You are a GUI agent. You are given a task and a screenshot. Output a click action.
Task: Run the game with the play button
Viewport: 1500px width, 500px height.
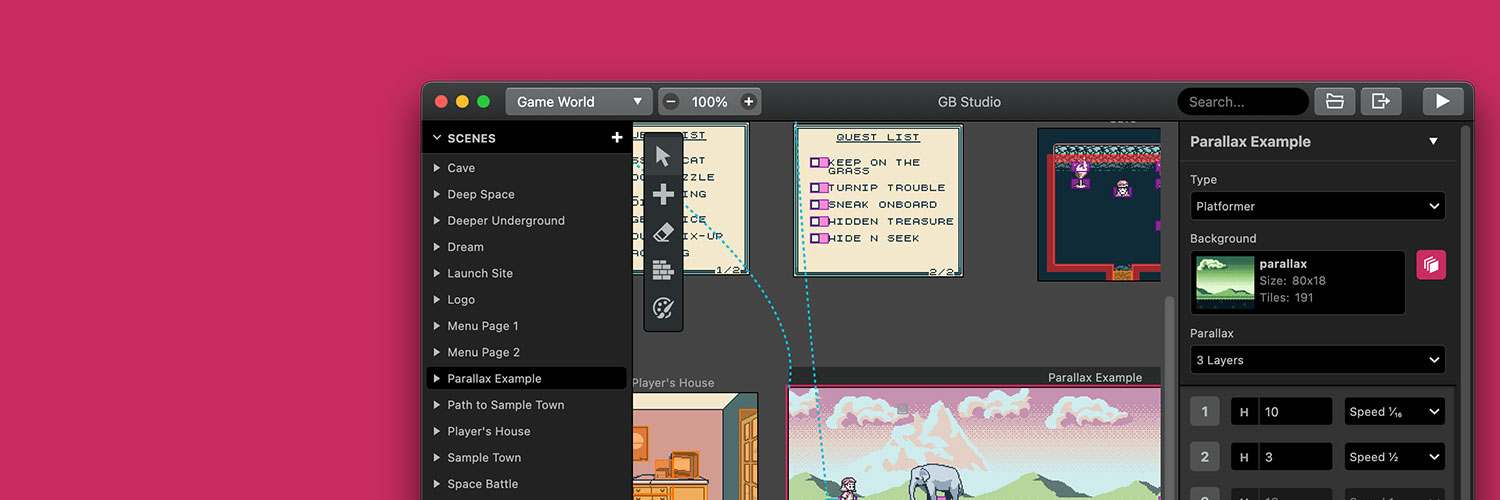[x=1443, y=101]
